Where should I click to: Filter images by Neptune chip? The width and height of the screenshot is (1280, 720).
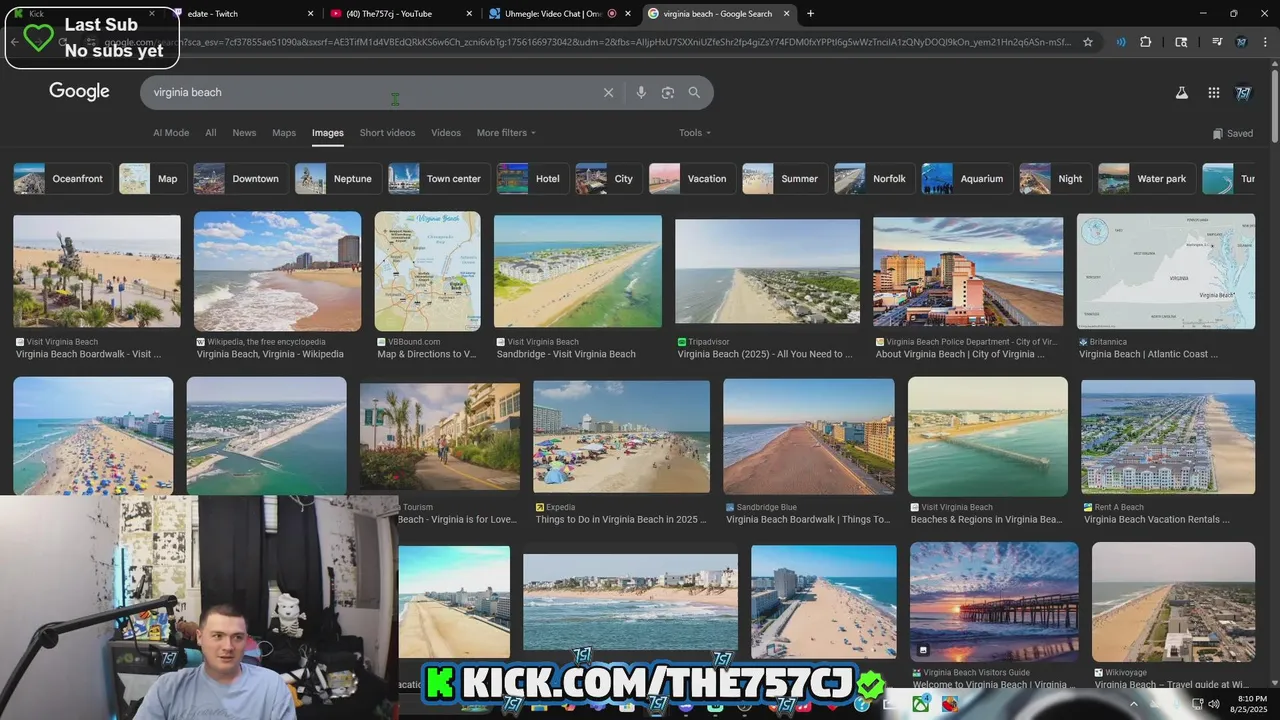pyautogui.click(x=337, y=179)
